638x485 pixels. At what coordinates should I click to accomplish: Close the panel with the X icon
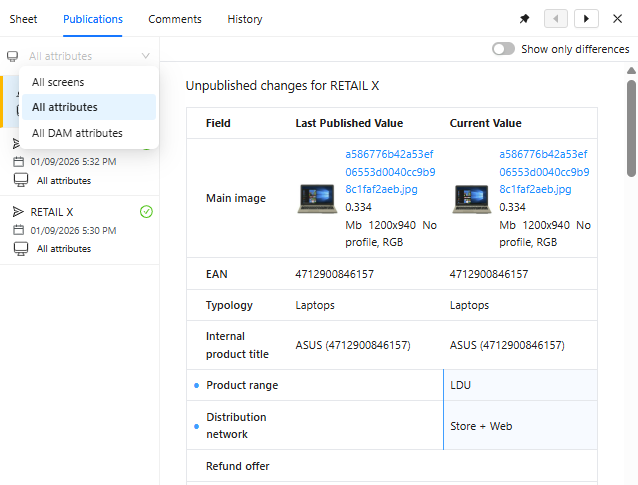tap(618, 19)
